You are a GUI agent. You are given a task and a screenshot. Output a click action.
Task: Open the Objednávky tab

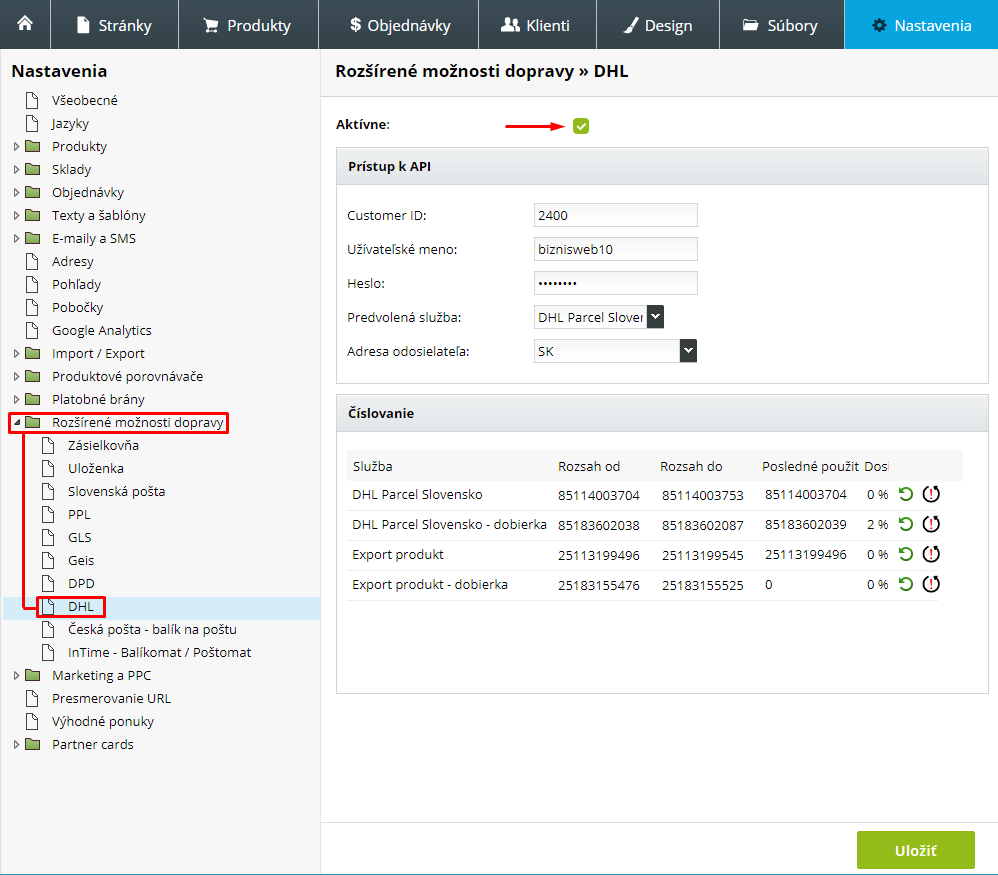click(x=398, y=25)
